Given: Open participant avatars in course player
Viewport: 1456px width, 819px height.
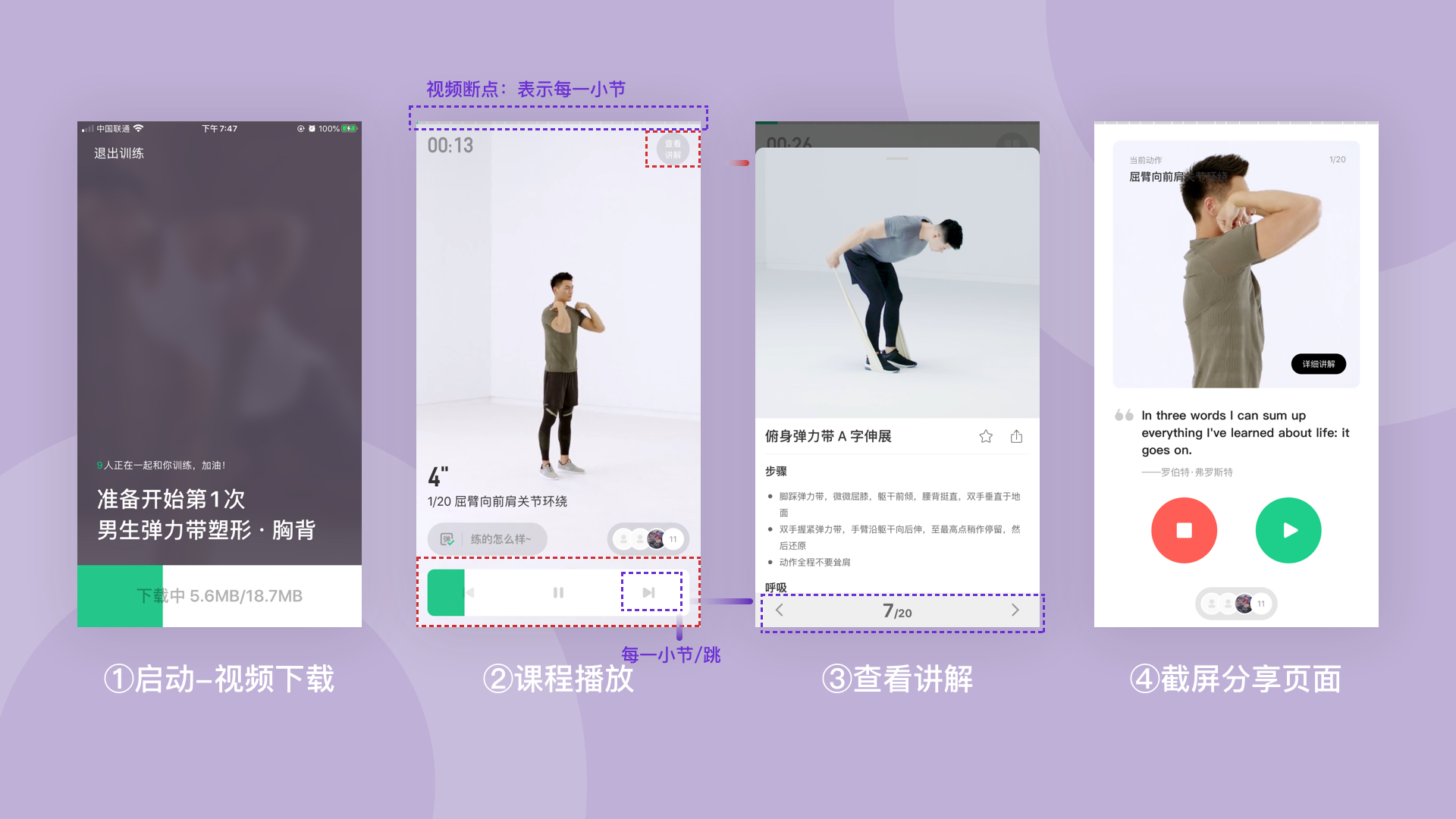Looking at the screenshot, I should pyautogui.click(x=648, y=539).
